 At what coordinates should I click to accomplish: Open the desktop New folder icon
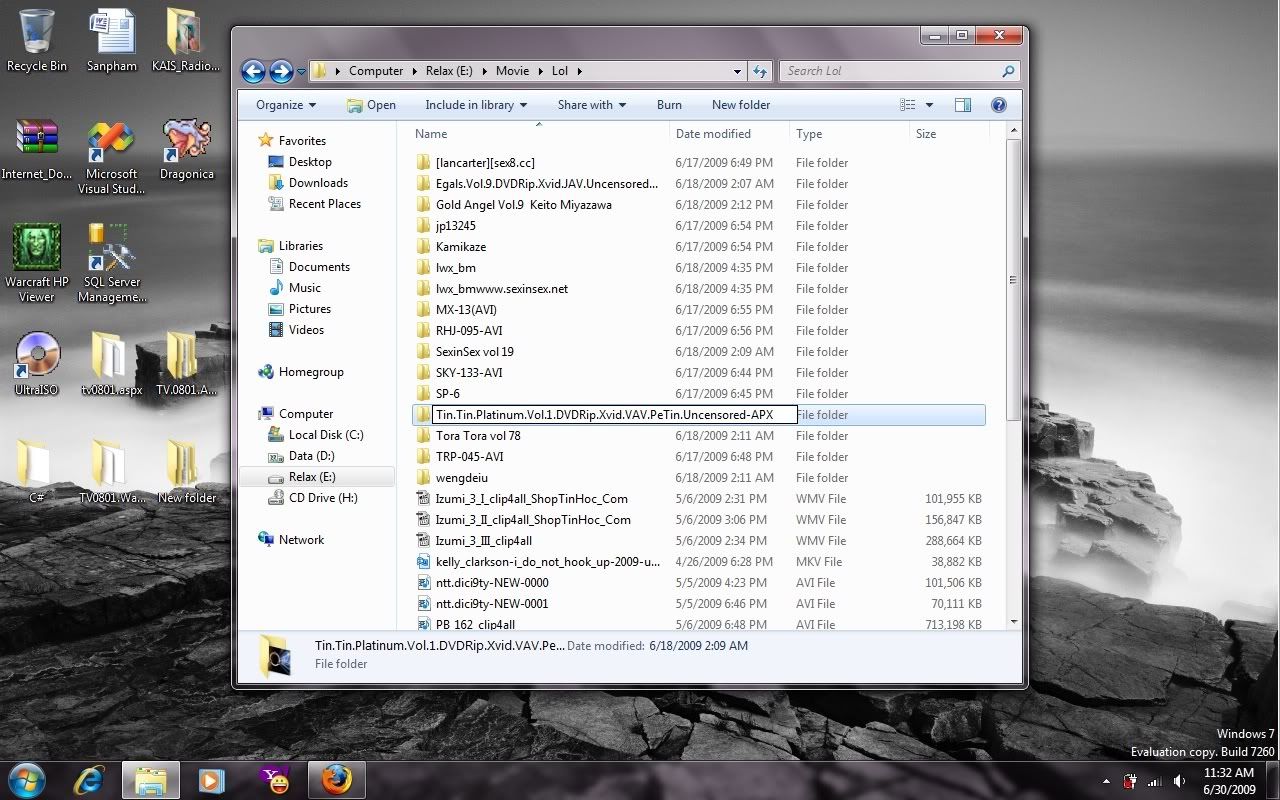coord(187,472)
